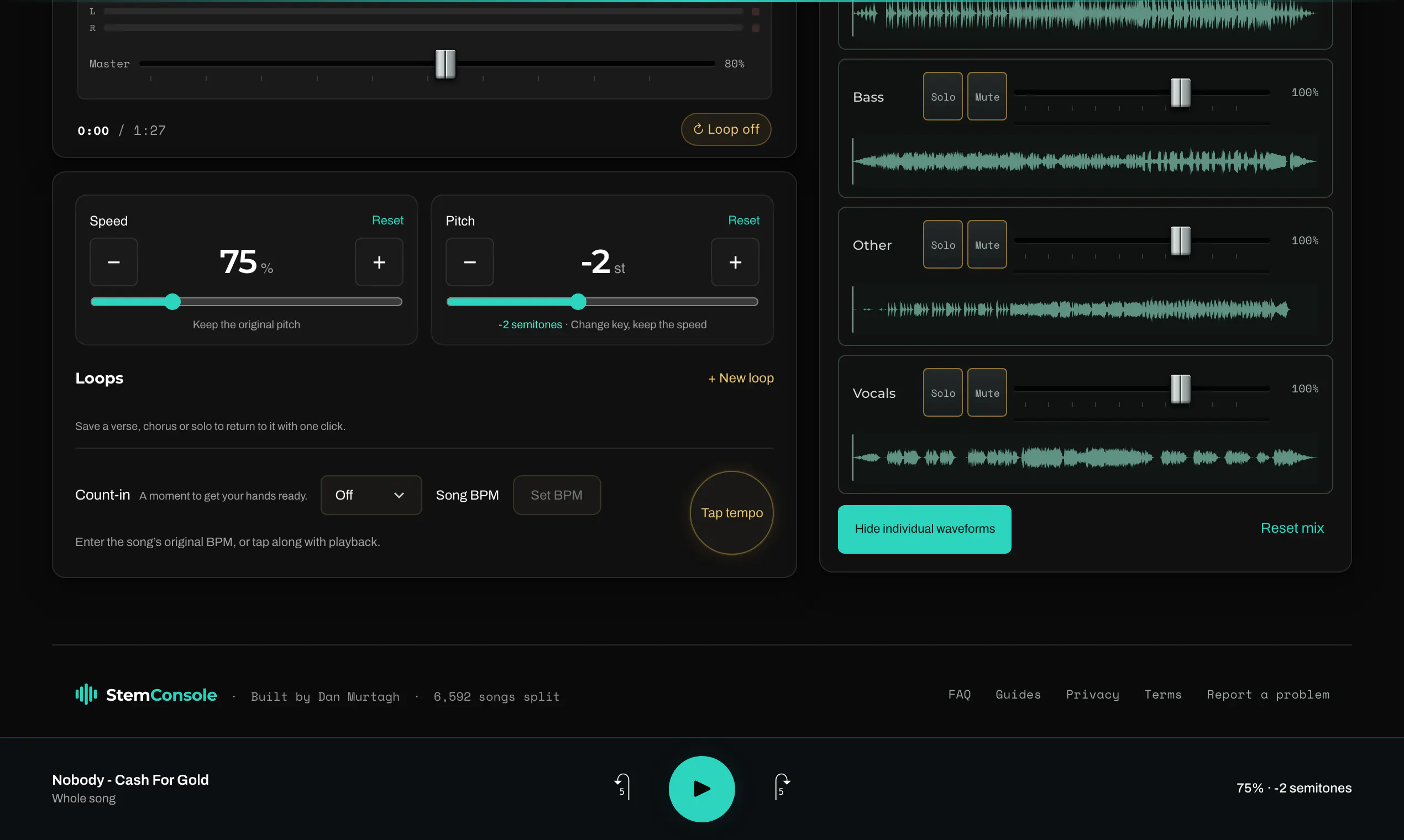Click the Bass volume fader handle
Viewport: 1404px width, 840px height.
click(1180, 93)
